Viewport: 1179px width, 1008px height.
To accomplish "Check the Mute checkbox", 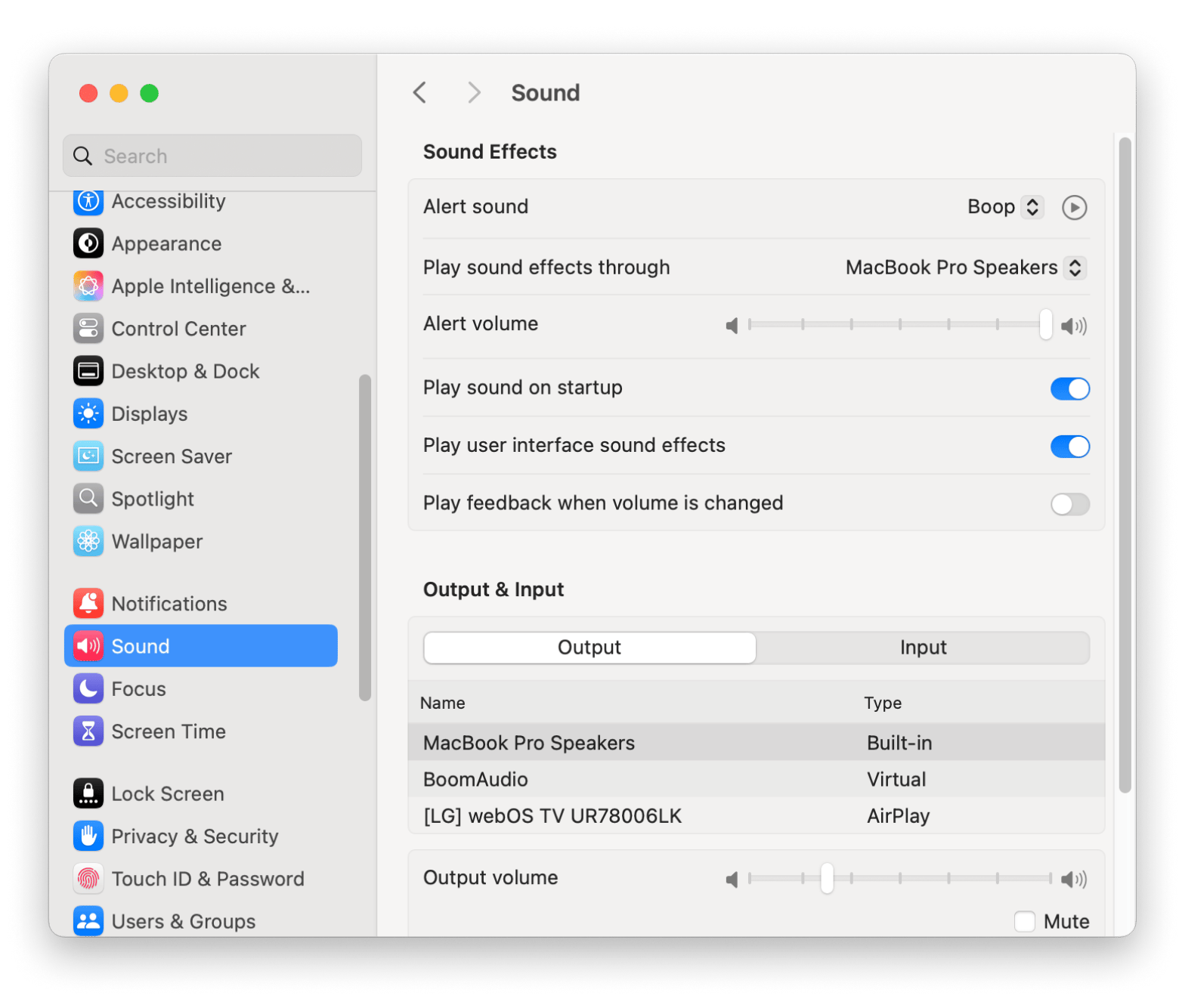I will [x=1024, y=921].
